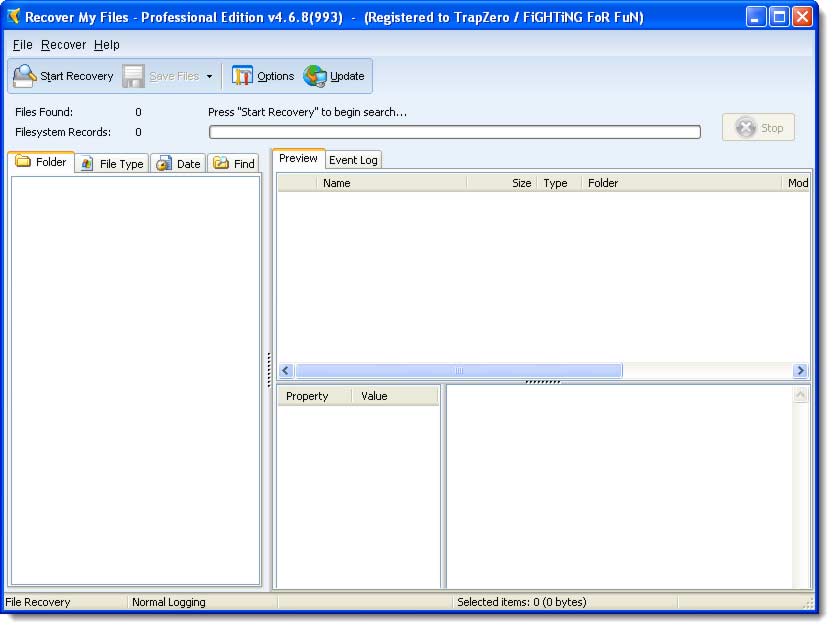
Task: Expand the Save Files dropdown arrow
Action: 210,77
